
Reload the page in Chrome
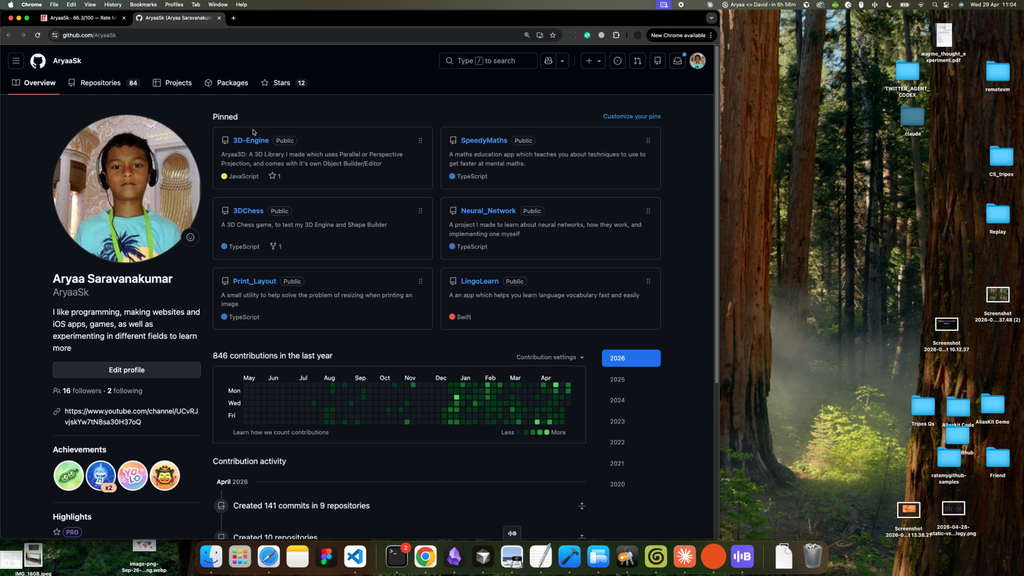coord(37,35)
